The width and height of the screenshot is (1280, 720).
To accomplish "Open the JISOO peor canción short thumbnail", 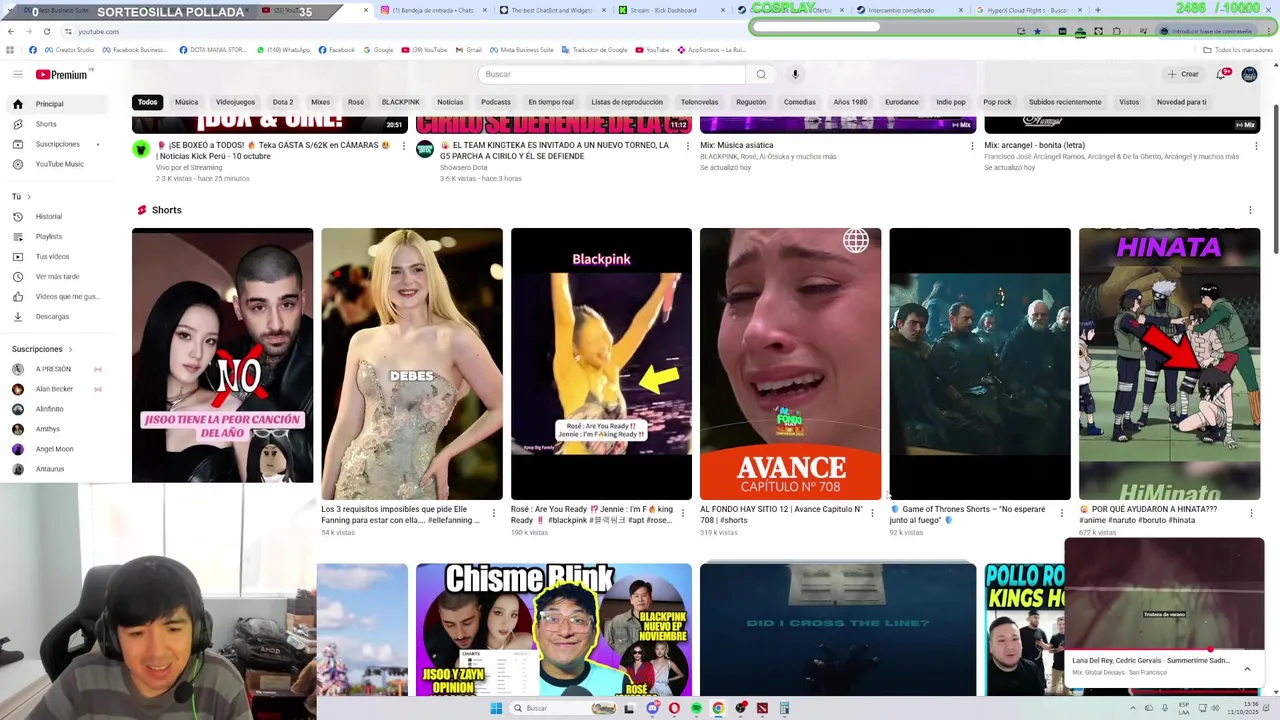I will (222, 355).
